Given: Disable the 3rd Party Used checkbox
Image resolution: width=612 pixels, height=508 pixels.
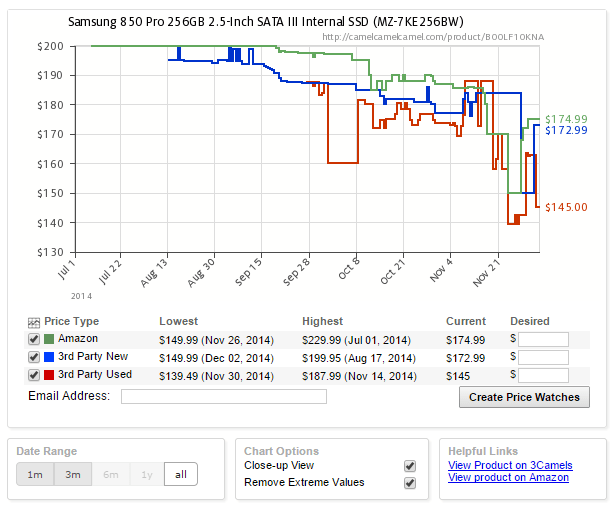Looking at the screenshot, I should [x=34, y=375].
